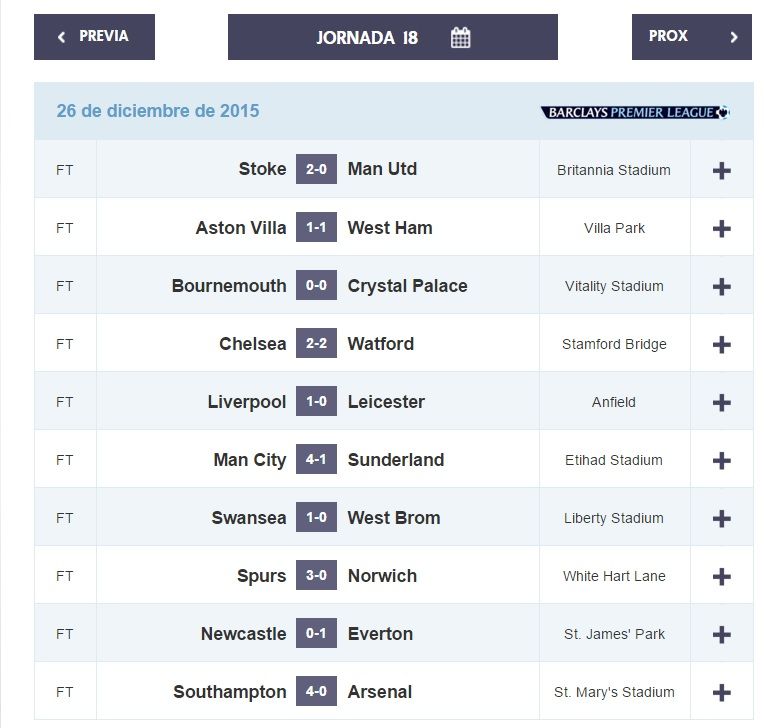
Task: Open the calendar icon next to Jornada 18
Action: point(460,38)
